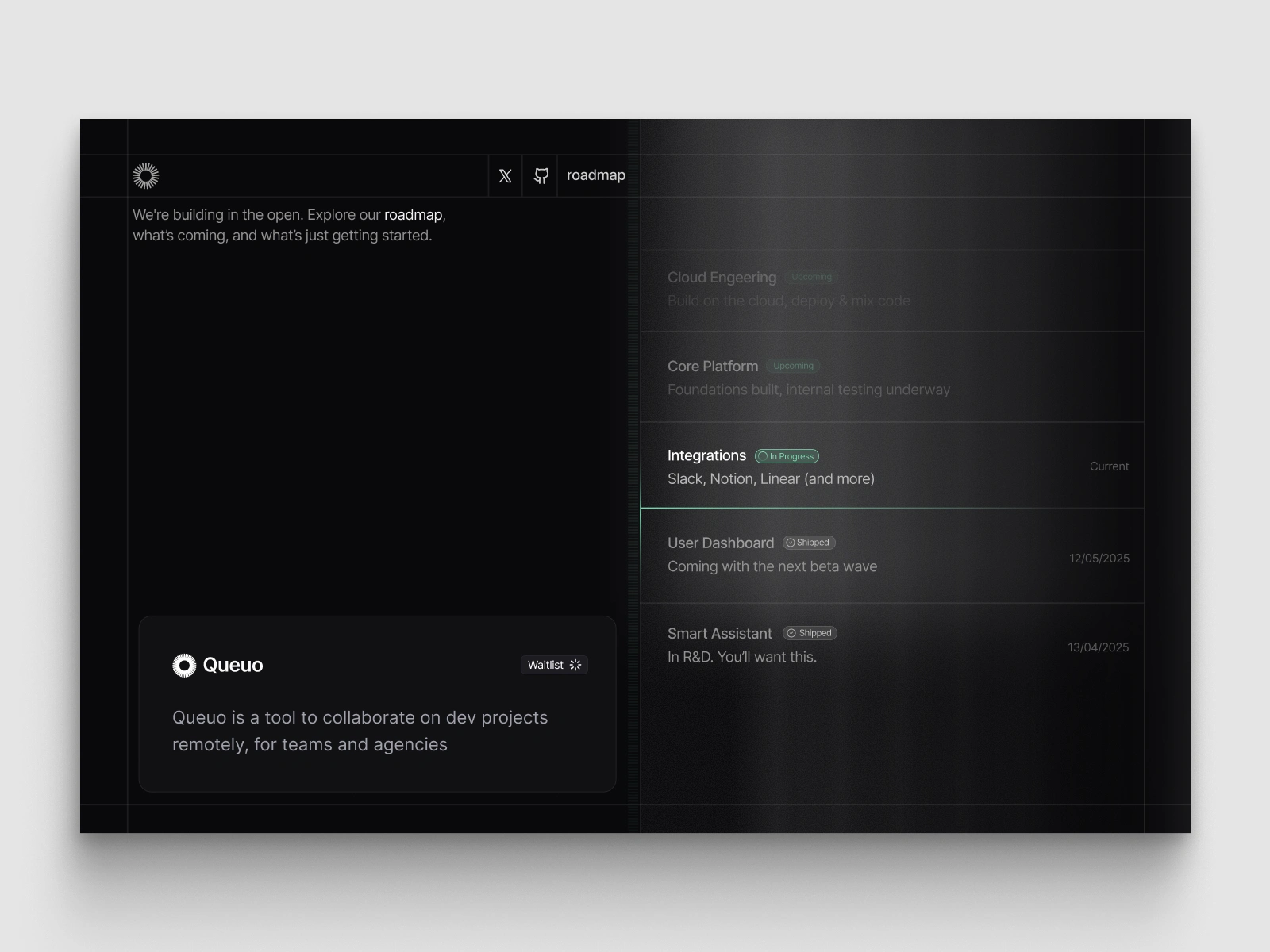
Task: Open the GitHub icon link
Action: point(541,176)
